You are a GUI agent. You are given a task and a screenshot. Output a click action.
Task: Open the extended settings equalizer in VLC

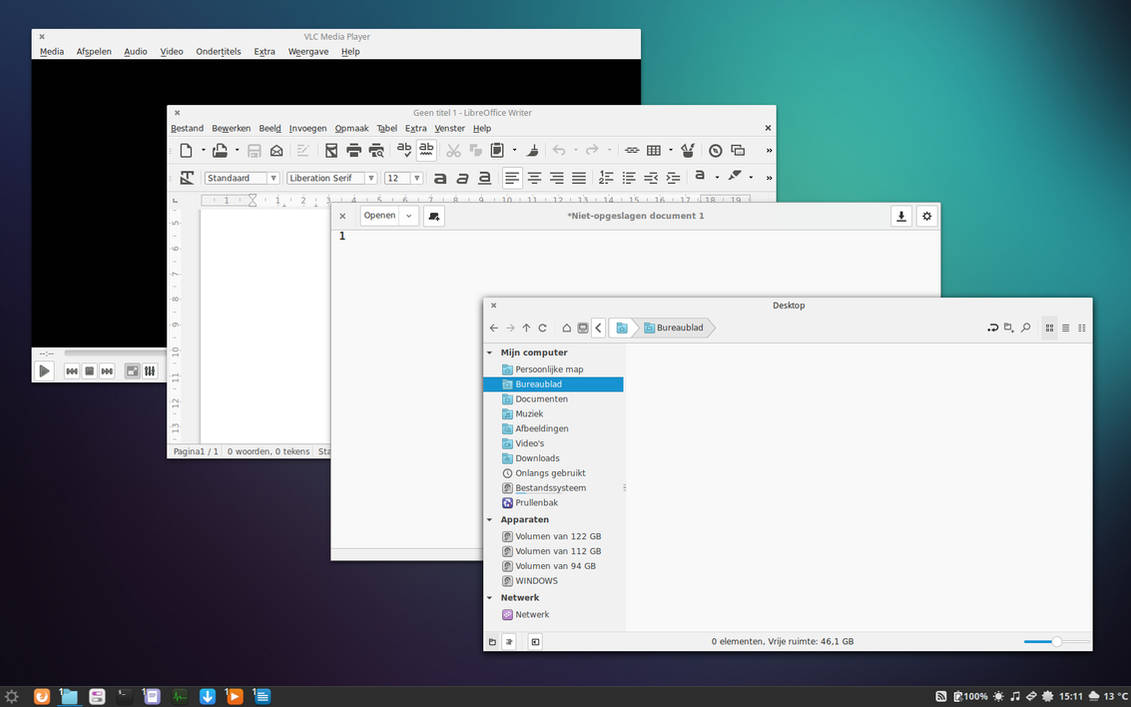coord(150,371)
